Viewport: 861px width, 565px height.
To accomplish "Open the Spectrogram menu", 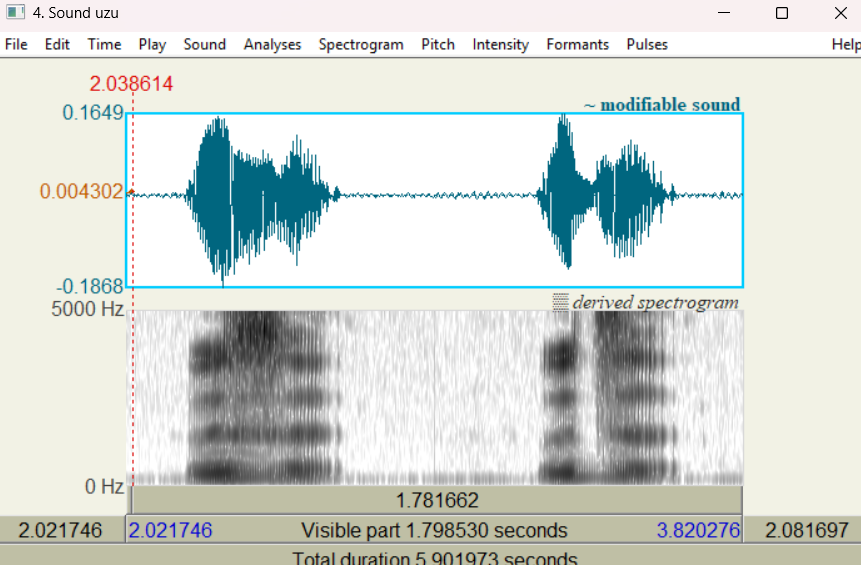I will (x=361, y=44).
